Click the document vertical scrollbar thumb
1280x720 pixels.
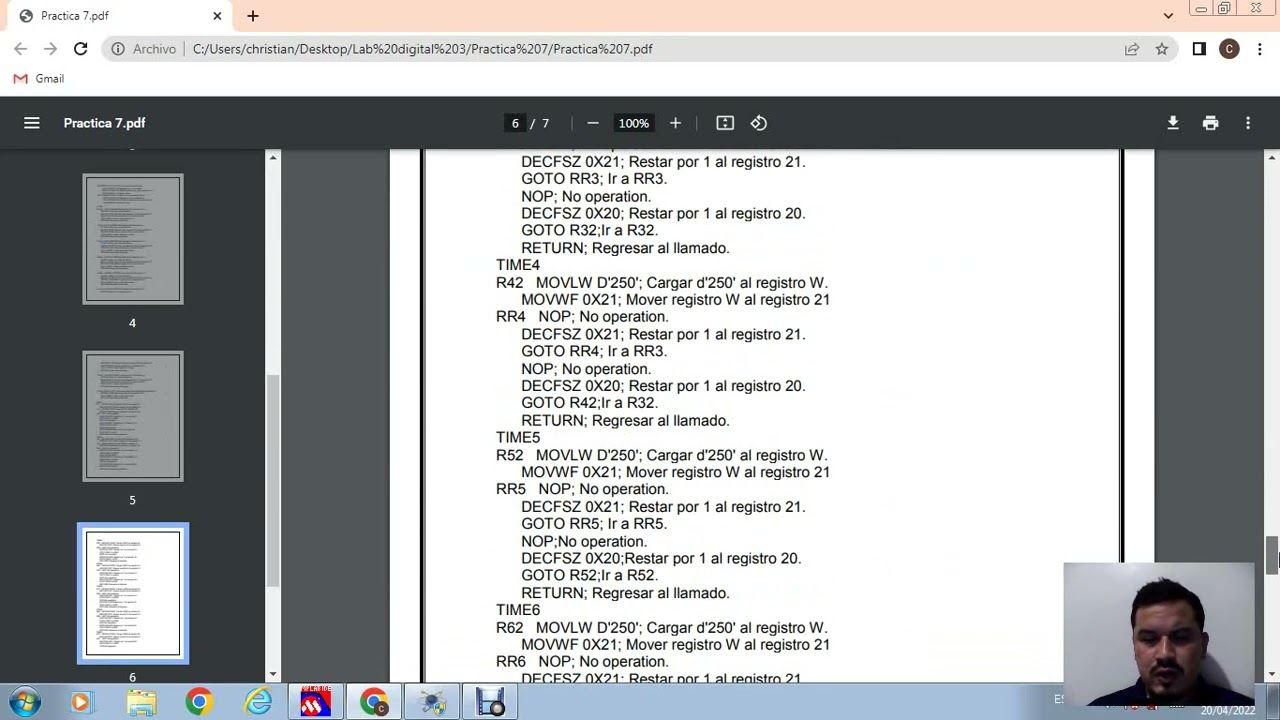[1272, 555]
